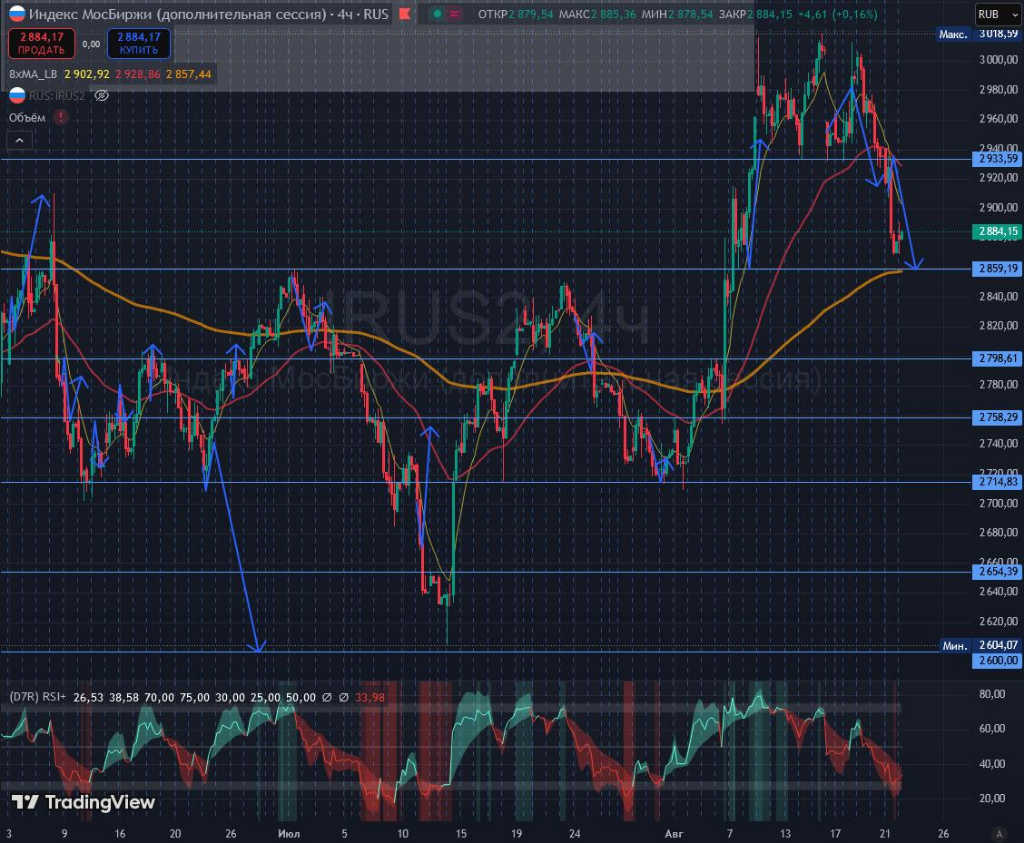Click the flag icon beside RUS:IRUS2
Image resolution: width=1024 pixels, height=843 pixels.
coord(16,96)
